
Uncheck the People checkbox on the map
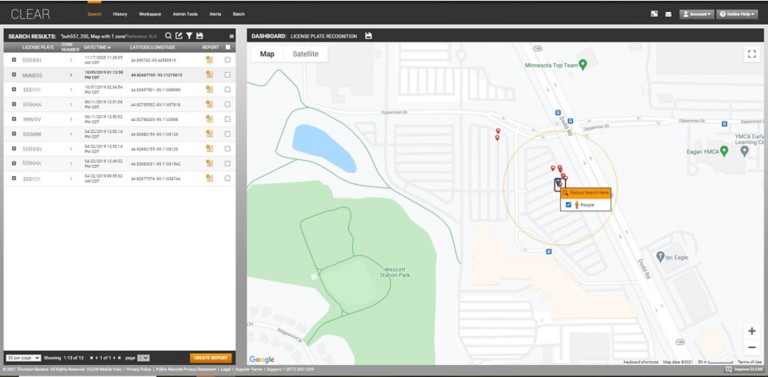[x=568, y=205]
